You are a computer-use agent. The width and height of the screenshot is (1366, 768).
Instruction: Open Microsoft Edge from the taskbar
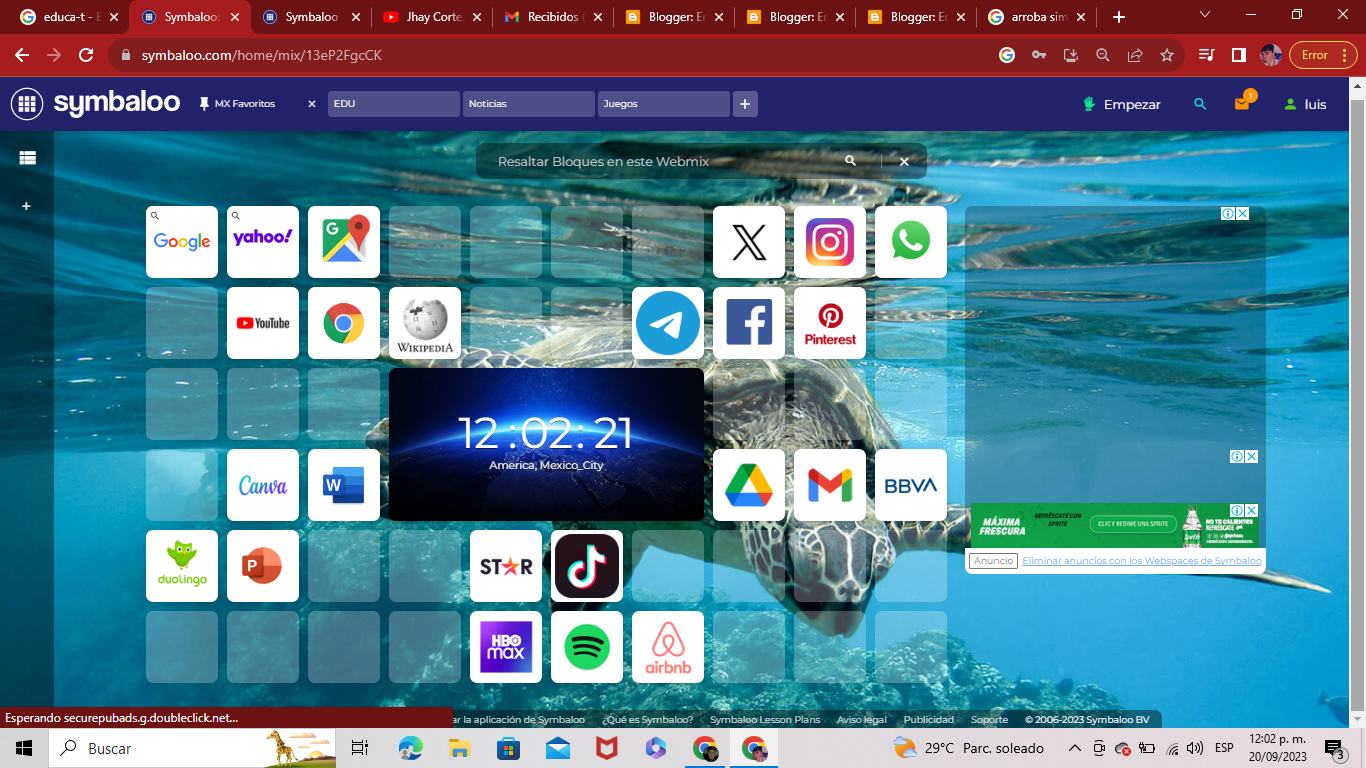pos(411,748)
